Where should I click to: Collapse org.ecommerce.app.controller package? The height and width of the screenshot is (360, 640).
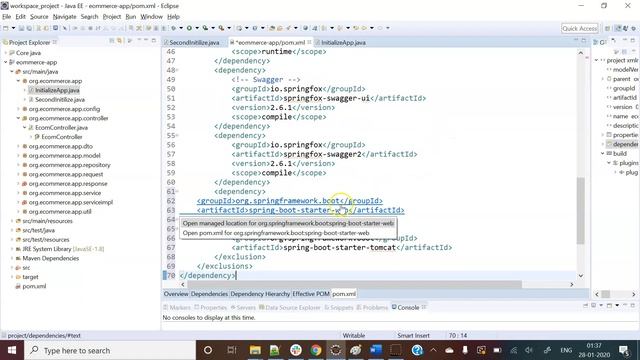tap(18, 118)
